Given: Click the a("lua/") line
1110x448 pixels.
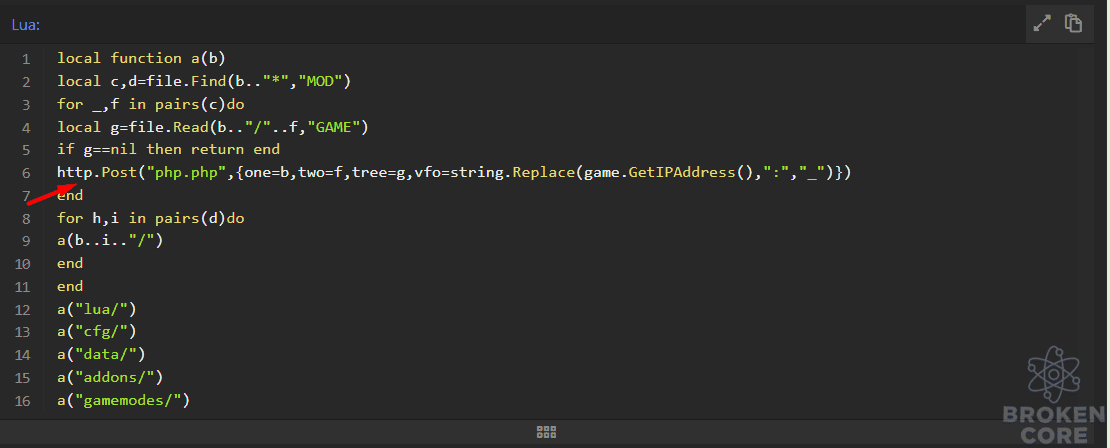Looking at the screenshot, I should [x=97, y=309].
